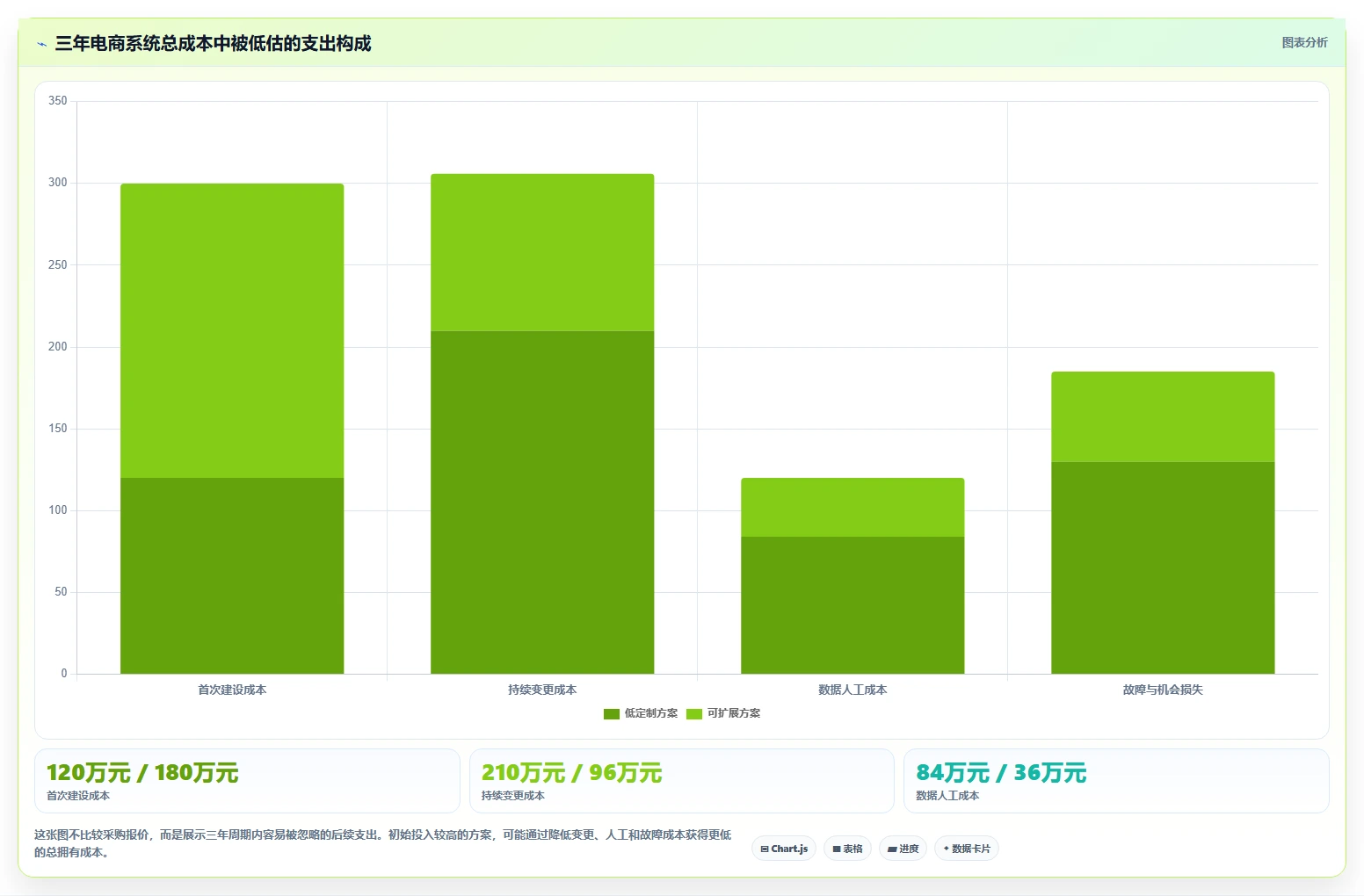Click the dark green segment of 首次建设成本 bar
Screen dimensions: 1364x896
[232, 575]
